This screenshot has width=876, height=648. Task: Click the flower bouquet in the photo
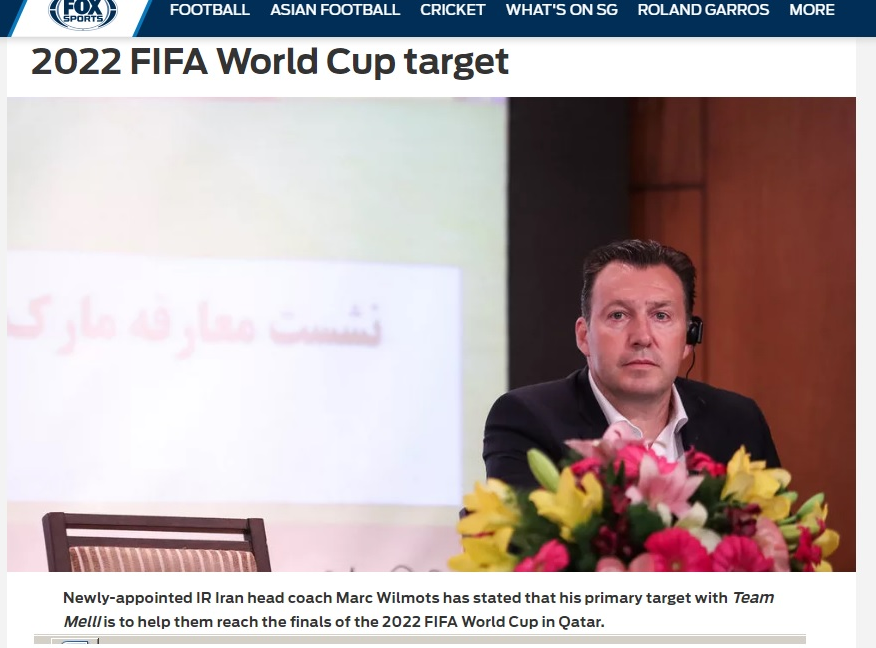[648, 503]
